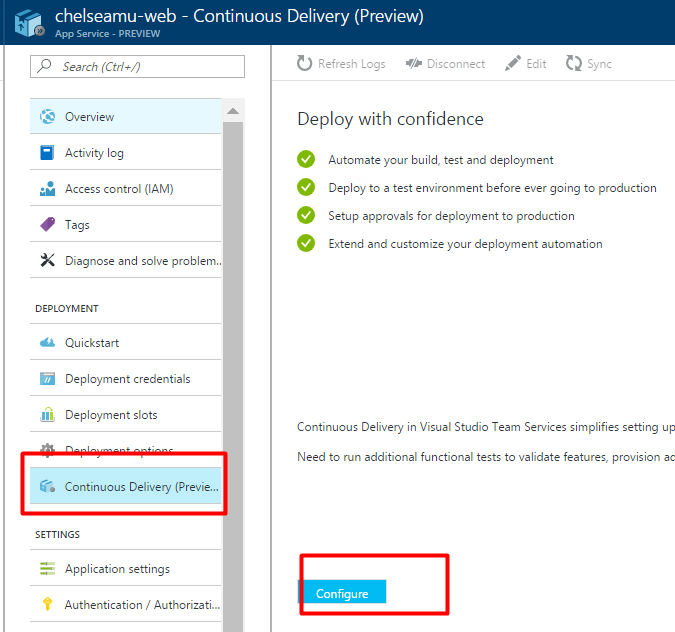The width and height of the screenshot is (675, 632).
Task: Click the SETTINGS section header
Action: tap(57, 534)
